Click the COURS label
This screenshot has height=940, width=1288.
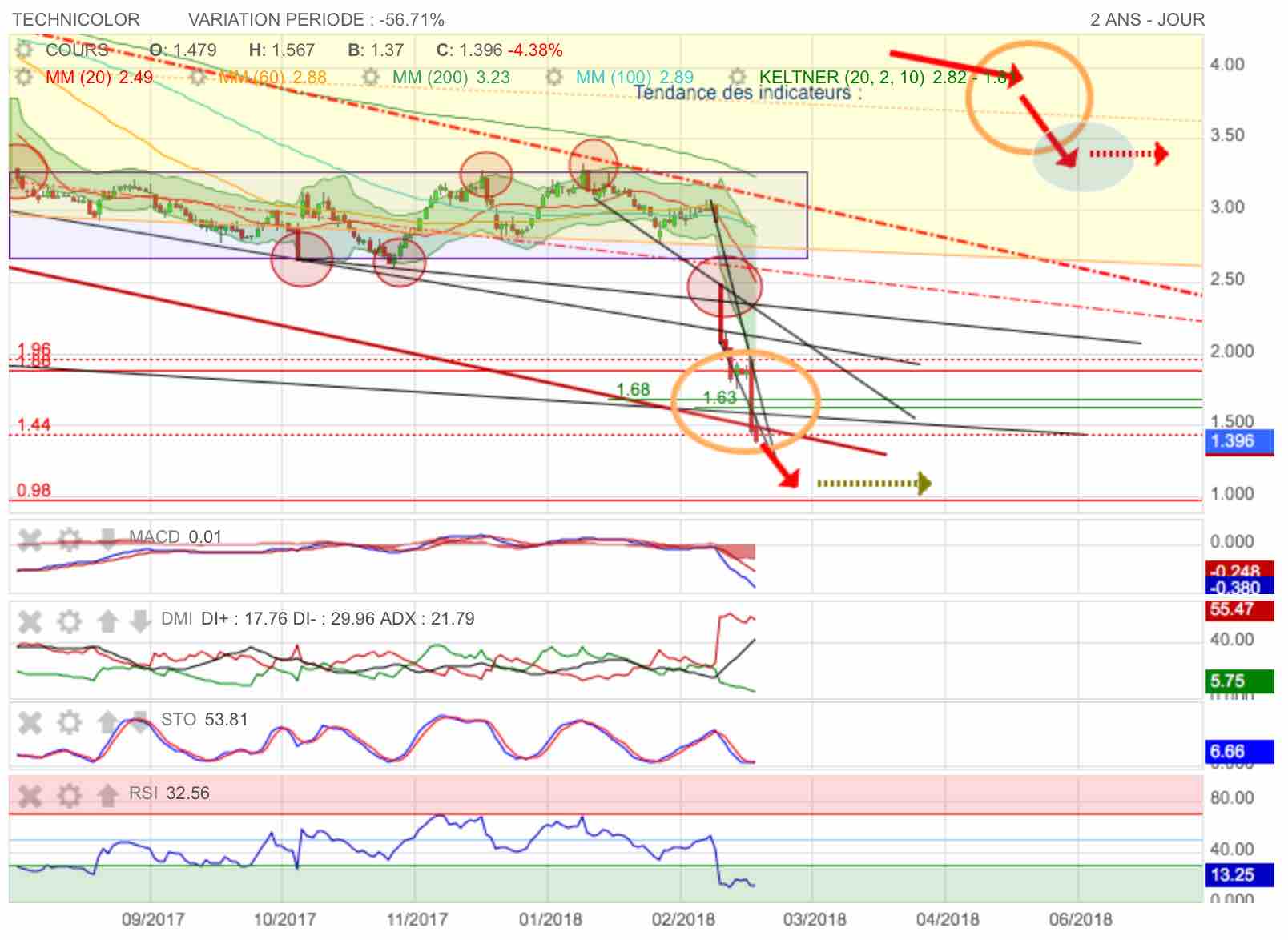click(x=77, y=50)
